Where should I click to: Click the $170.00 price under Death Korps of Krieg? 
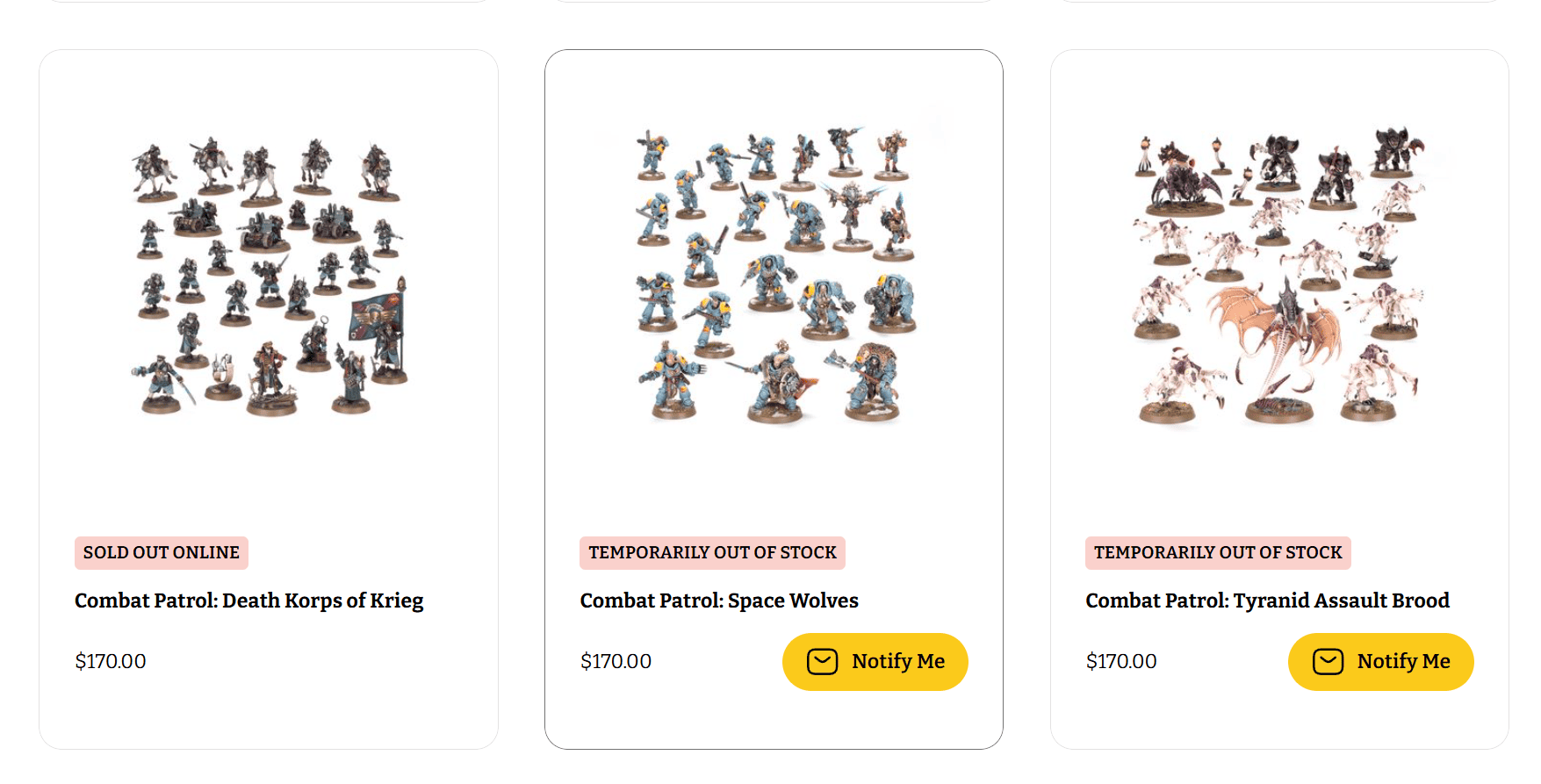(x=111, y=661)
